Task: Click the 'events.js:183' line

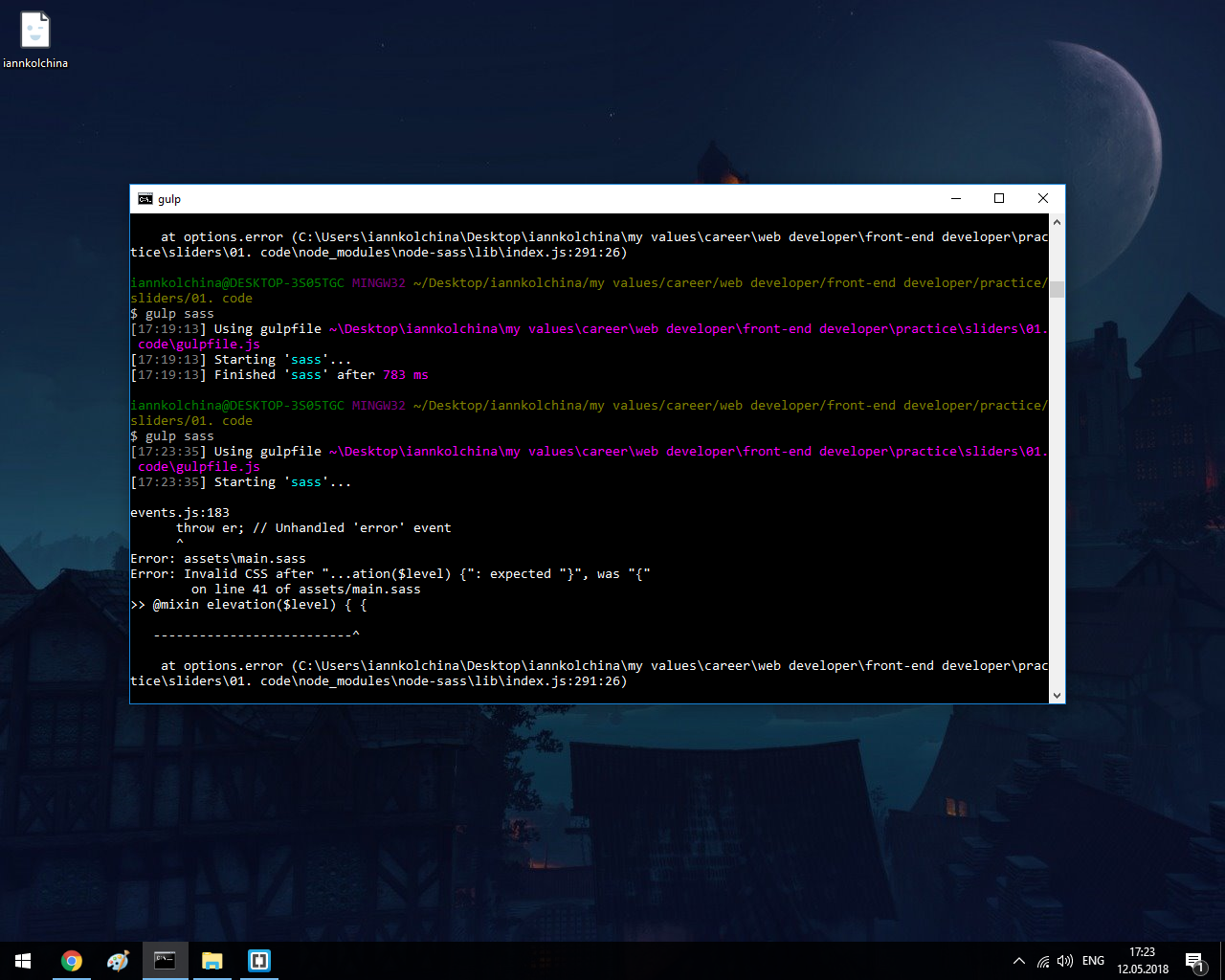Action: coord(180,513)
